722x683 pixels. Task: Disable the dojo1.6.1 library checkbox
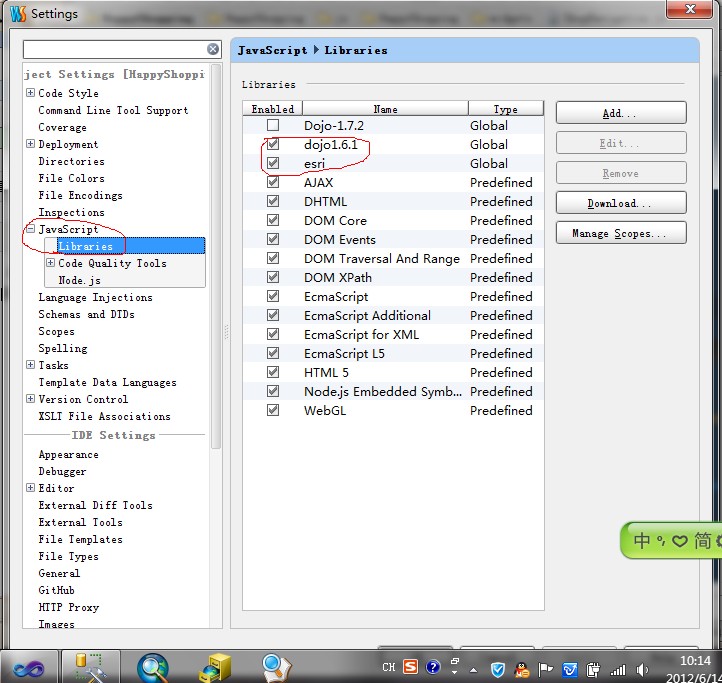pyautogui.click(x=273, y=144)
